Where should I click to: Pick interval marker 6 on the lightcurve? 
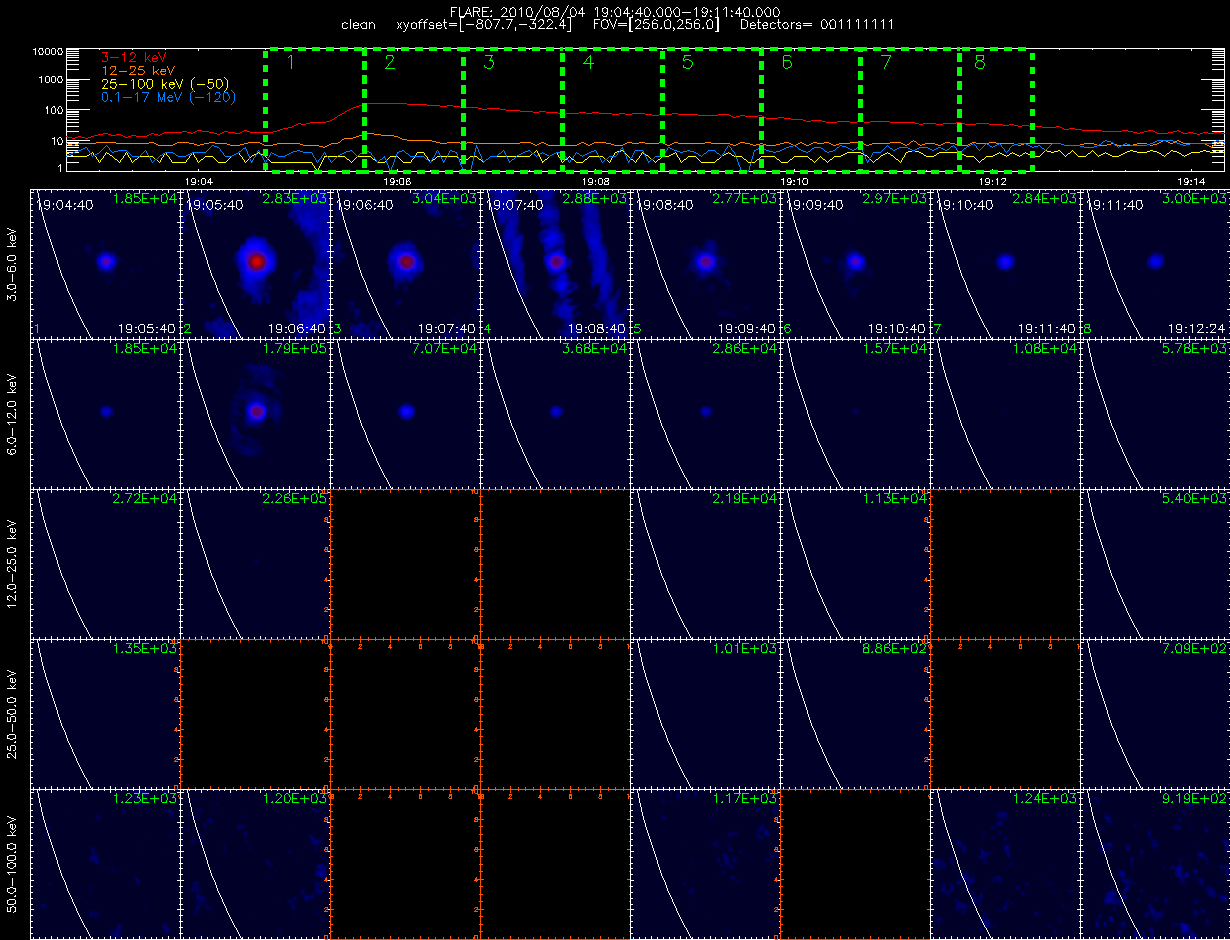pyautogui.click(x=786, y=63)
